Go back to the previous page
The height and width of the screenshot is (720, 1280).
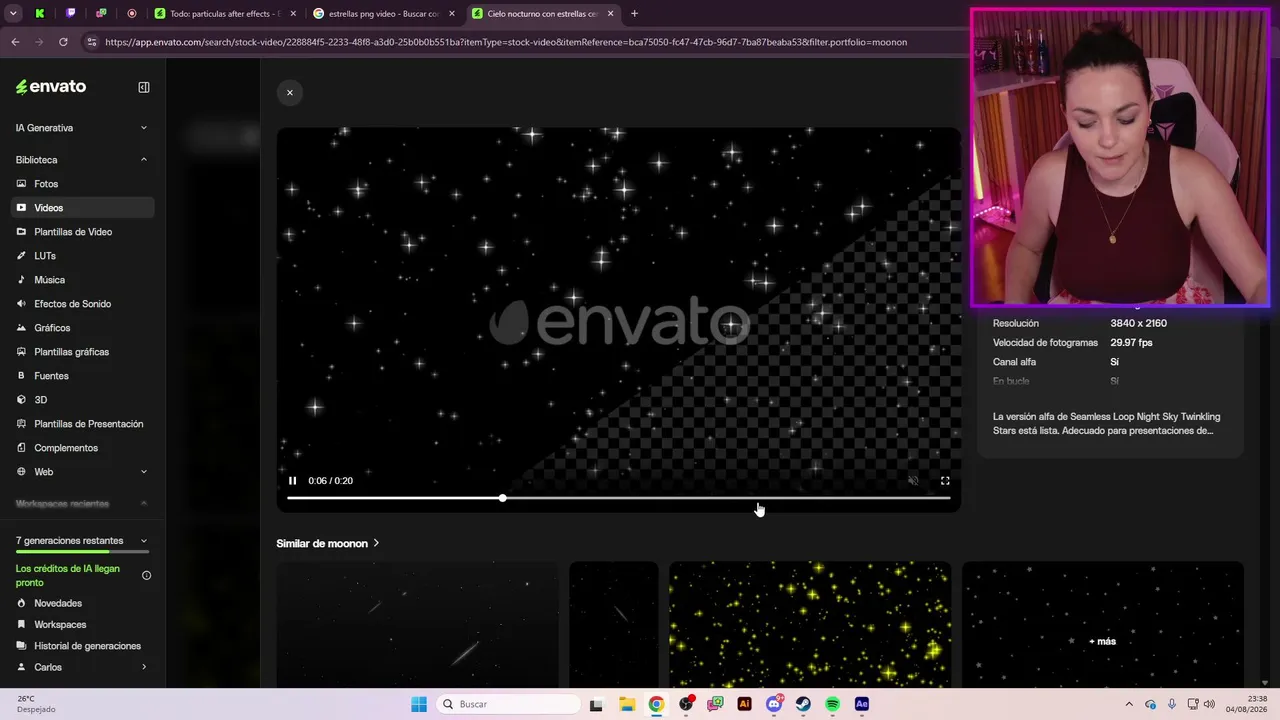[15, 42]
